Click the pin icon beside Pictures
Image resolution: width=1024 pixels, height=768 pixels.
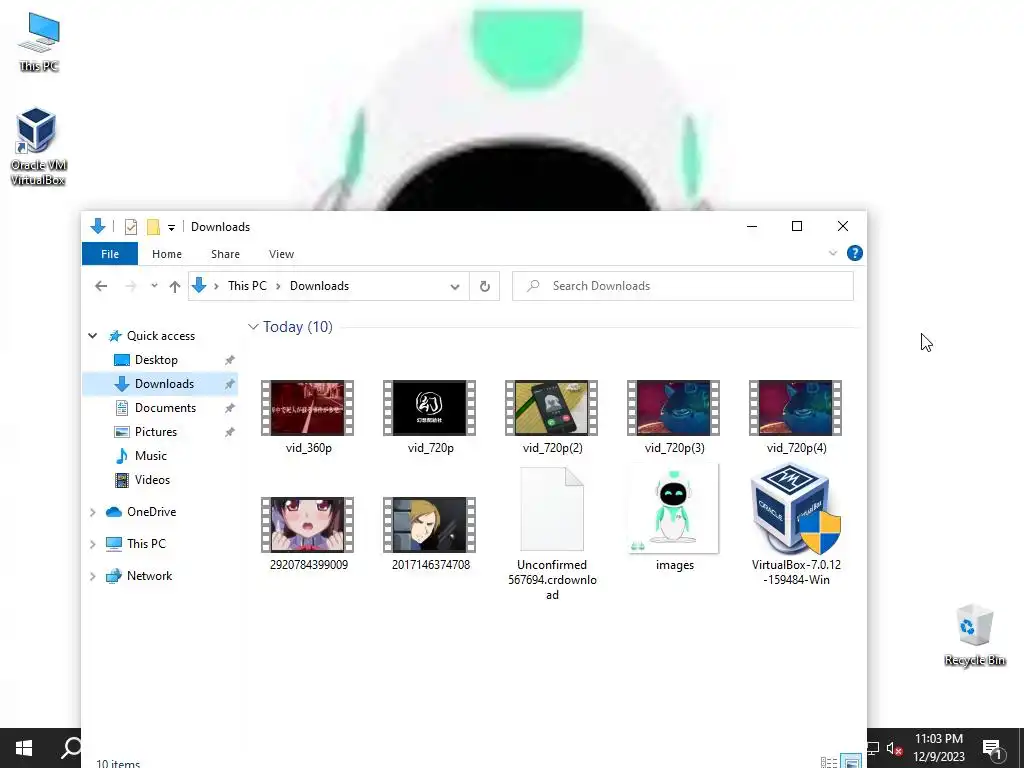(229, 432)
